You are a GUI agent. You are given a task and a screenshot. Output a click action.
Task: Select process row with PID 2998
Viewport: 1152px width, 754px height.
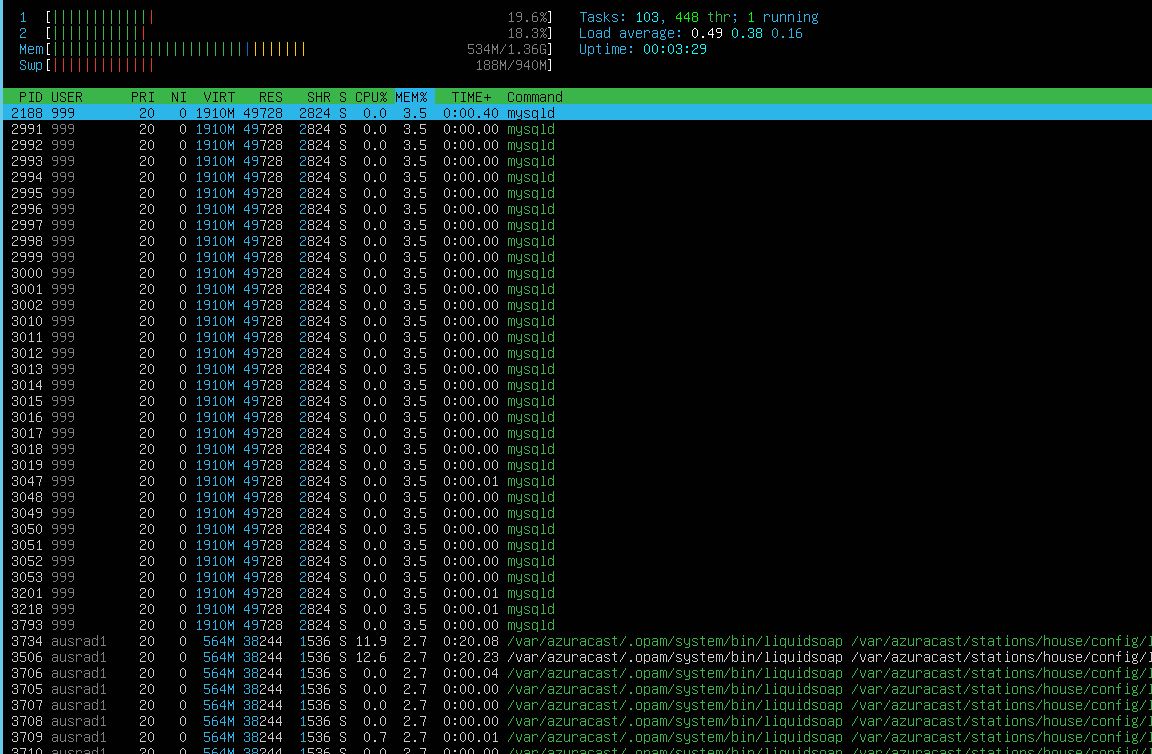tap(576, 241)
